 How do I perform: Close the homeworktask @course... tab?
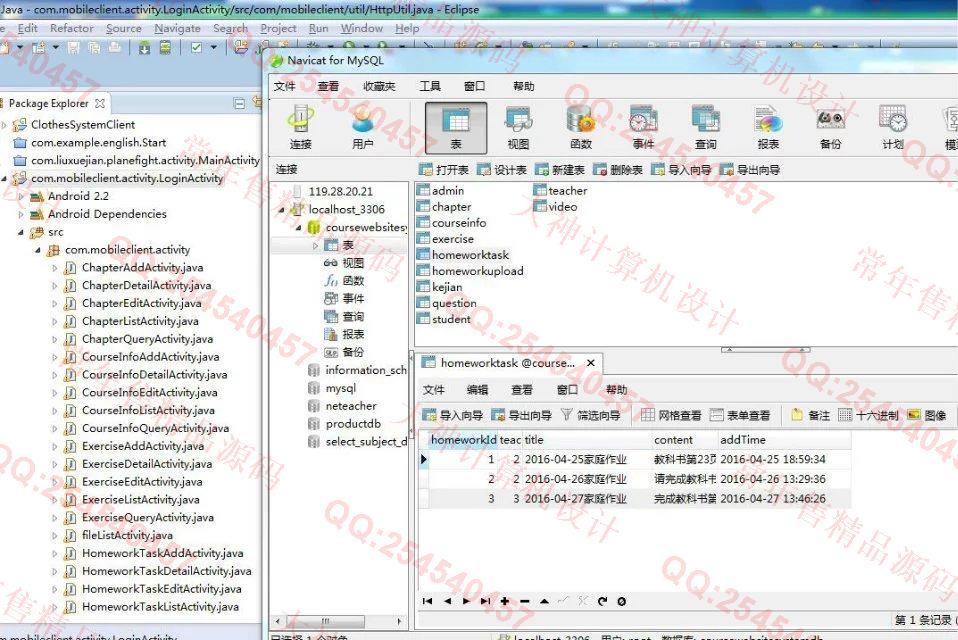[591, 363]
